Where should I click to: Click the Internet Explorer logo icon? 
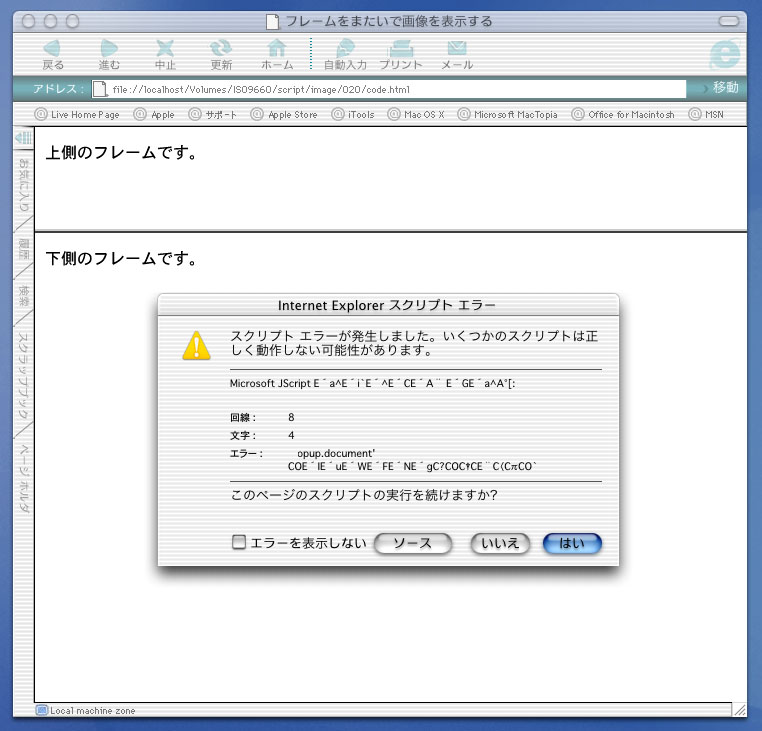tap(725, 54)
